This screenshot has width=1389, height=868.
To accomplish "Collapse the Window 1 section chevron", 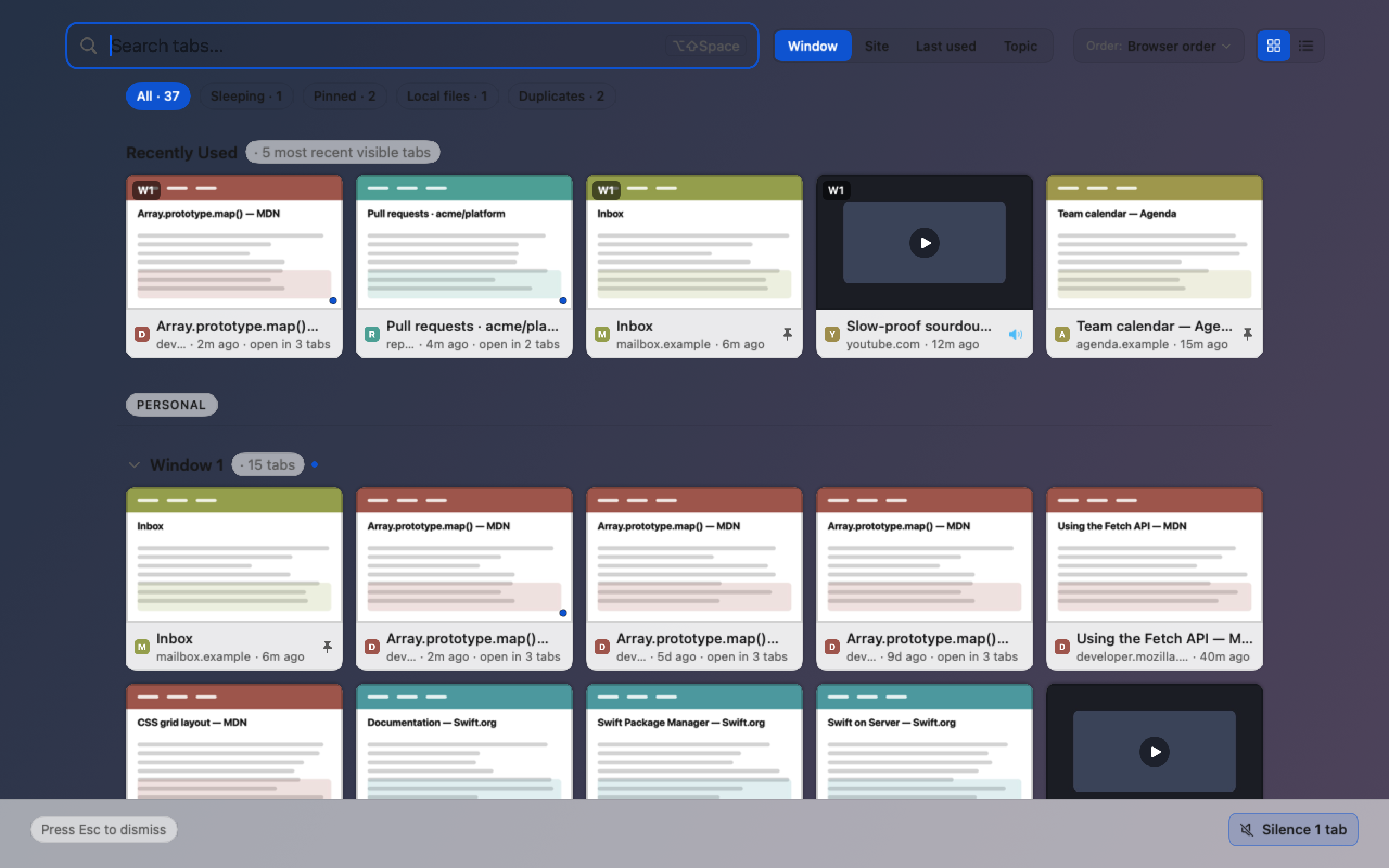I will 135,465.
